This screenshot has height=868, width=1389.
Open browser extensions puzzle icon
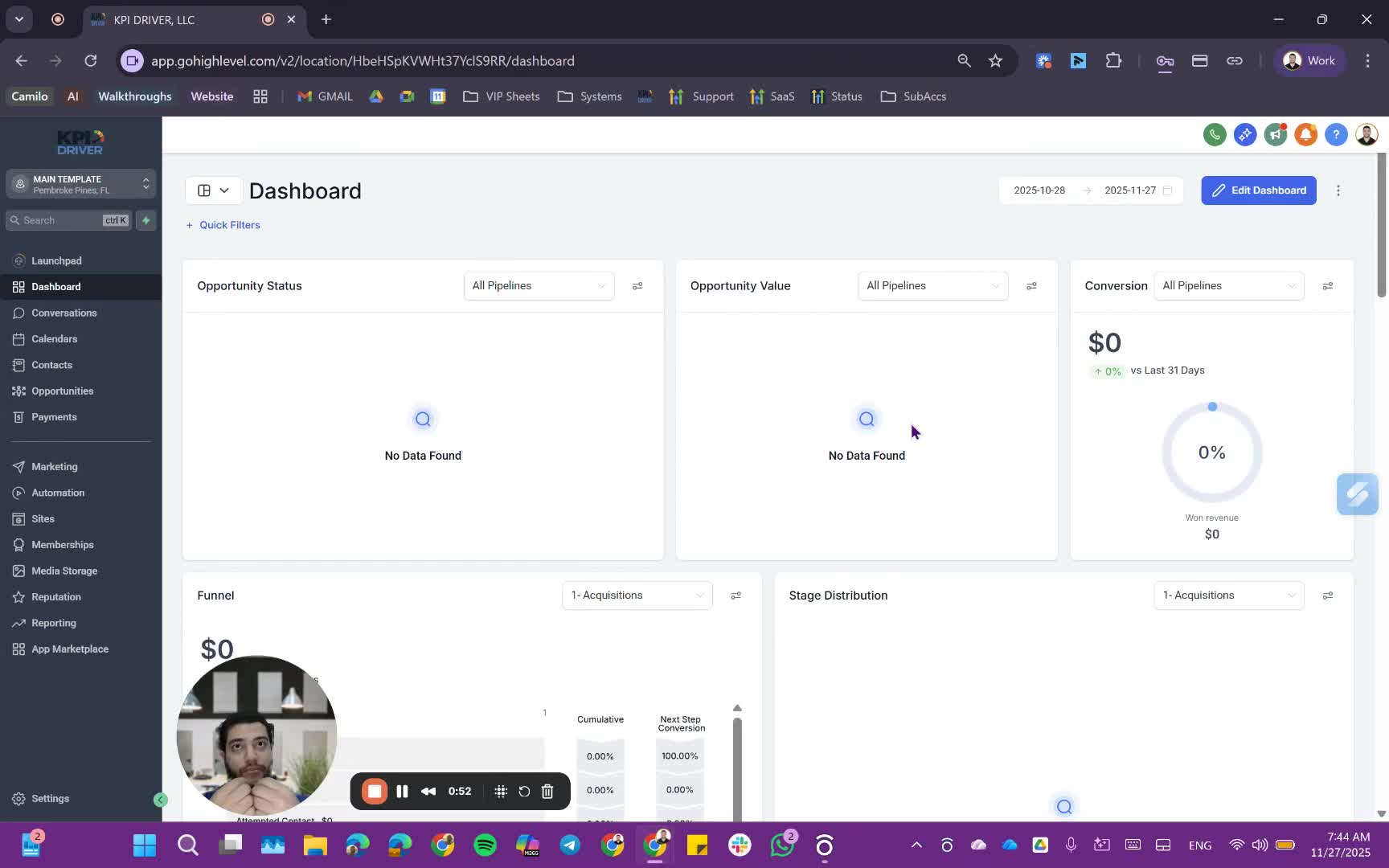(1113, 61)
